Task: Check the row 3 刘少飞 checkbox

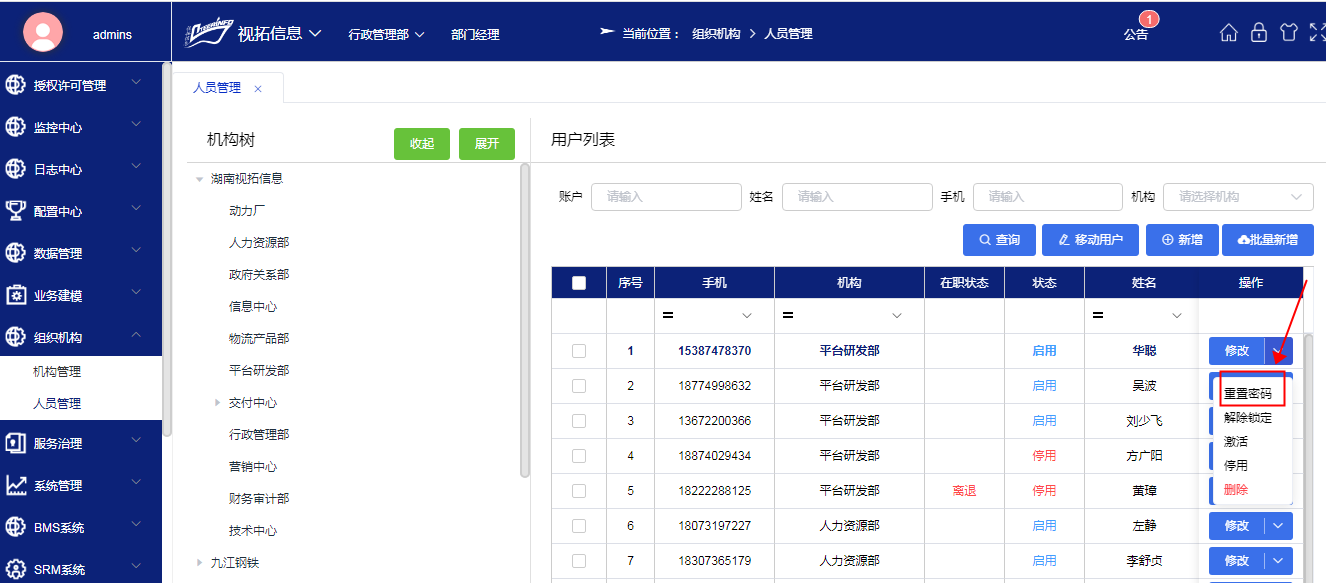Action: [579, 421]
